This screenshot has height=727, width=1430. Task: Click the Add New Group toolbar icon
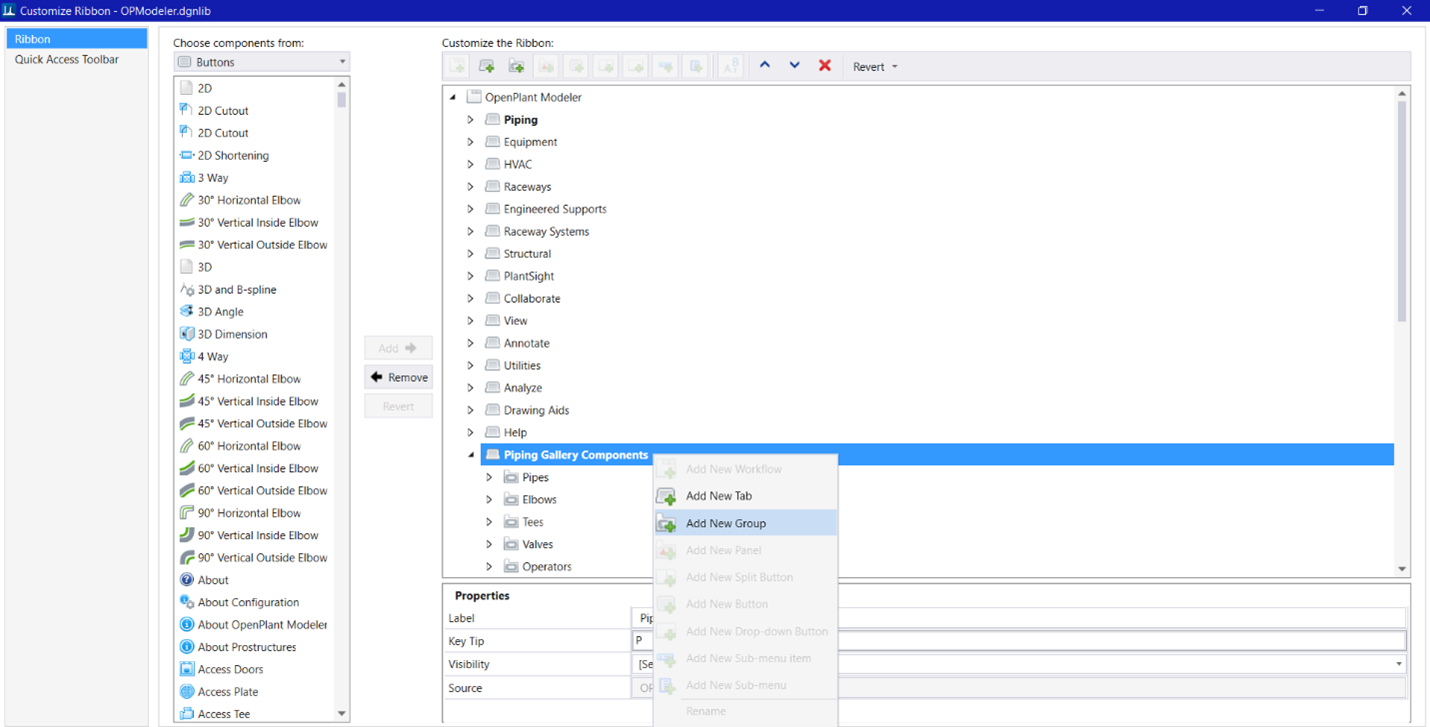coord(517,66)
